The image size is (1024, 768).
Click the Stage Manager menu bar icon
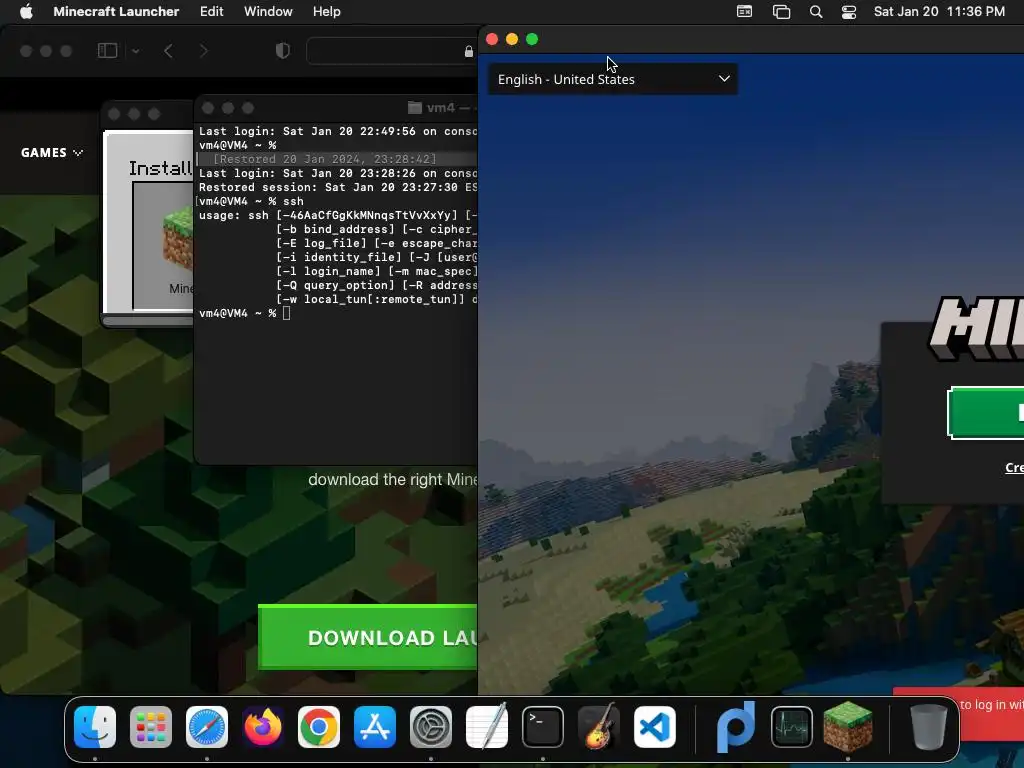tap(781, 12)
